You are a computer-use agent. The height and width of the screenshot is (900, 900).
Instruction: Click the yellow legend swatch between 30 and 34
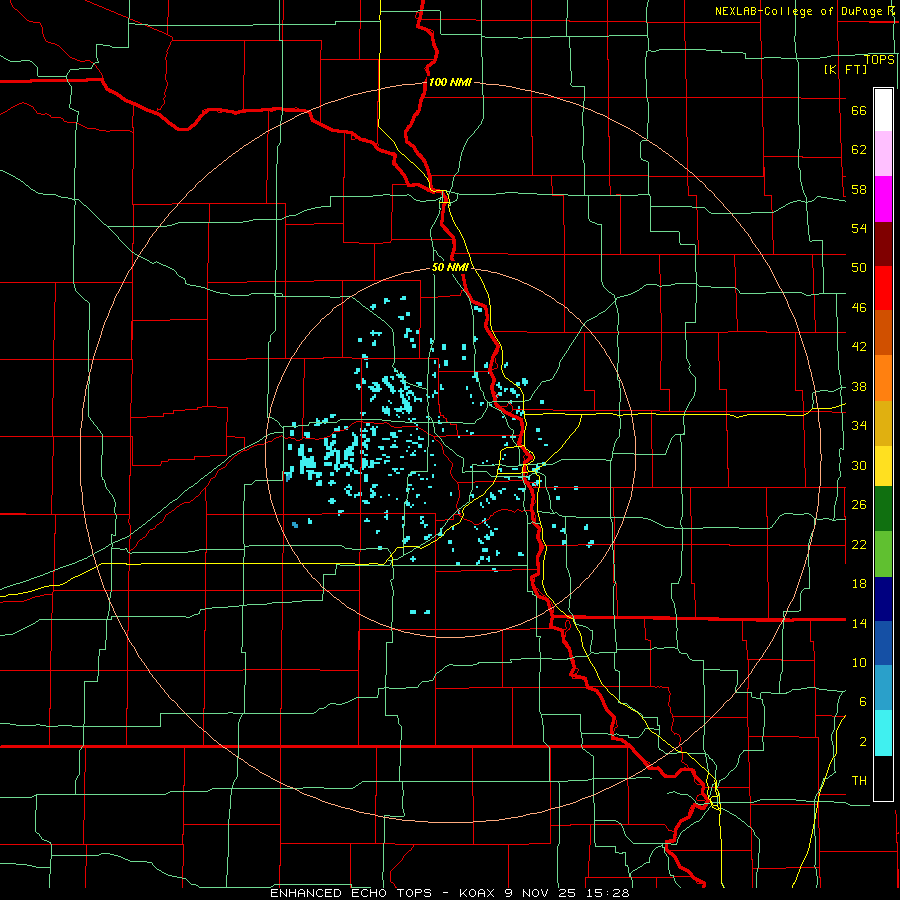(883, 466)
